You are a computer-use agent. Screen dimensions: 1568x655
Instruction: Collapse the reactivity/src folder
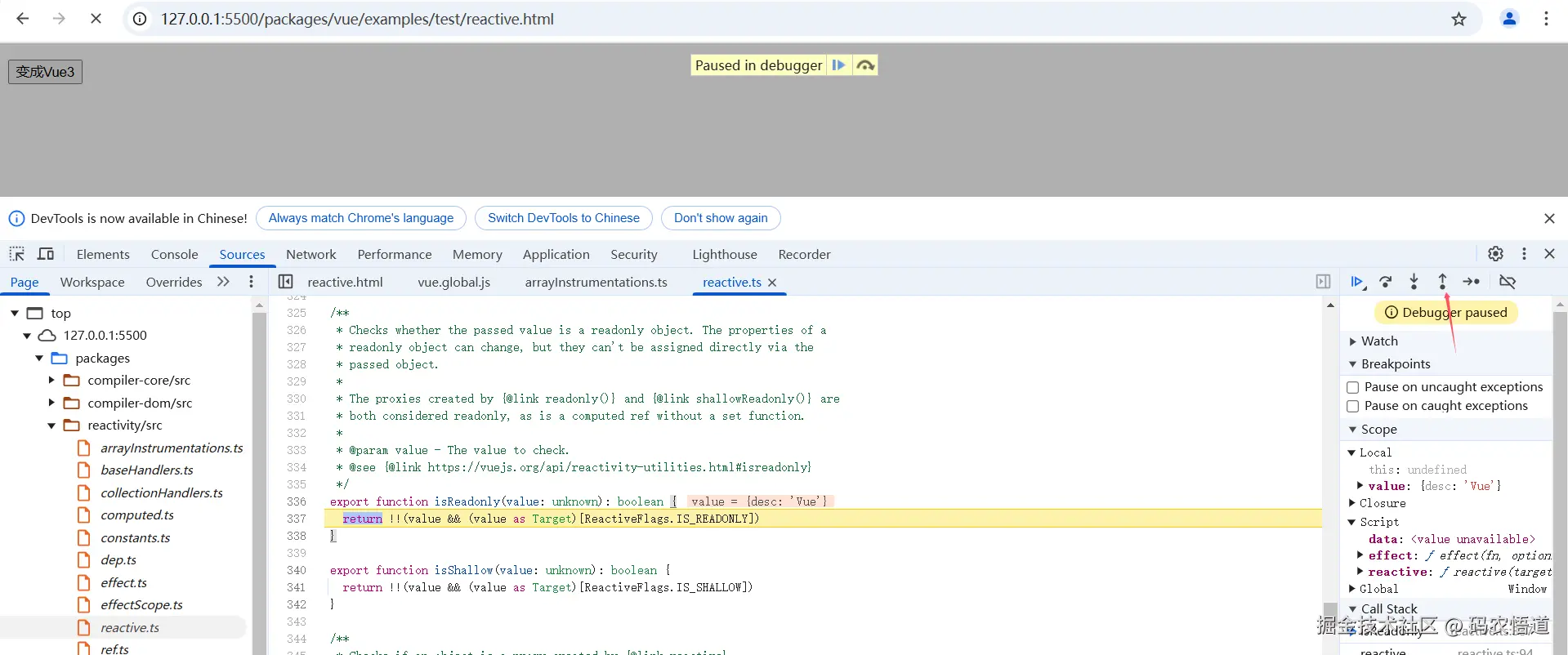51,426
